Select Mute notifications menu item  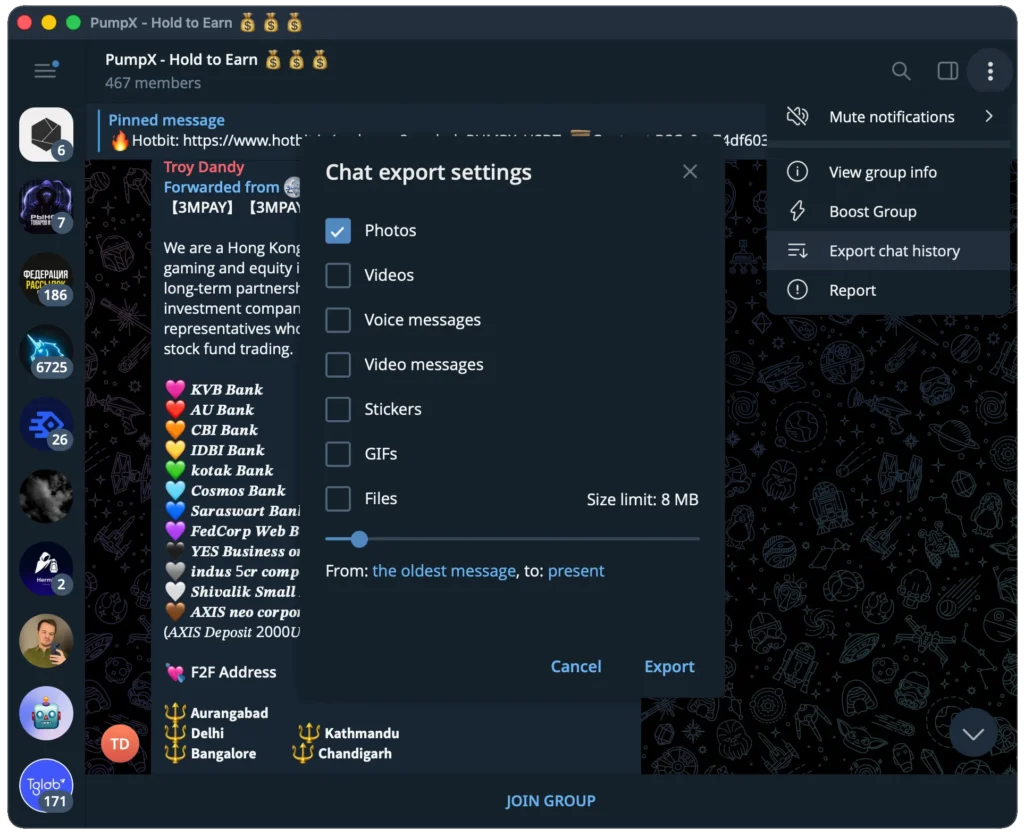point(888,117)
